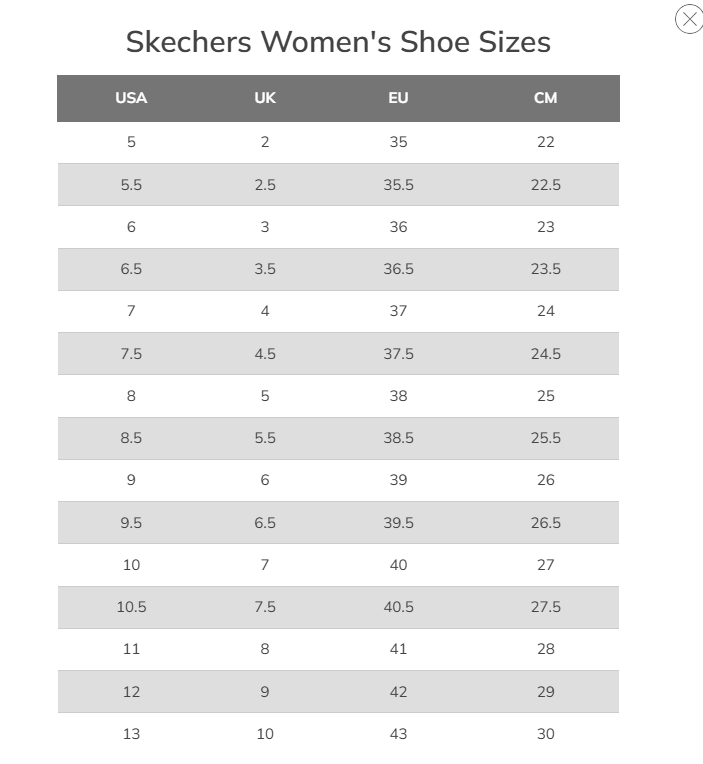Select CM value 30 cell

coord(546,734)
